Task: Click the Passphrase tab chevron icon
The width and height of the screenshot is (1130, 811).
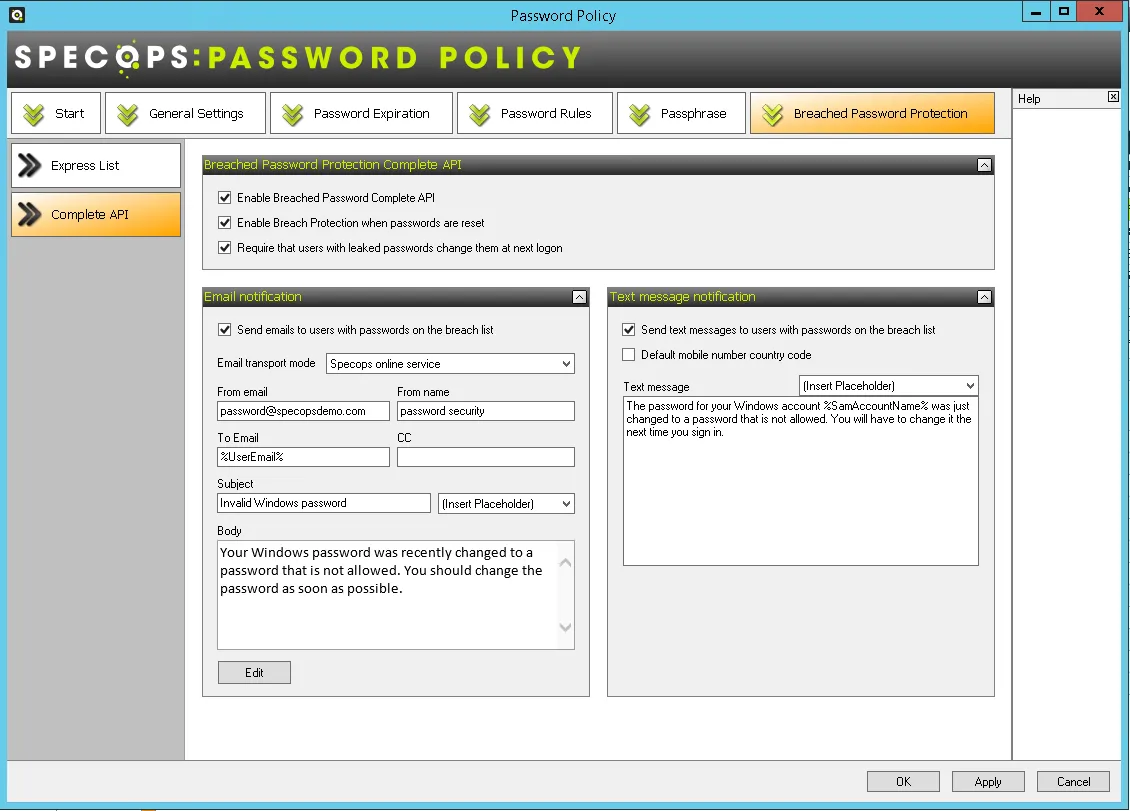Action: click(x=639, y=114)
